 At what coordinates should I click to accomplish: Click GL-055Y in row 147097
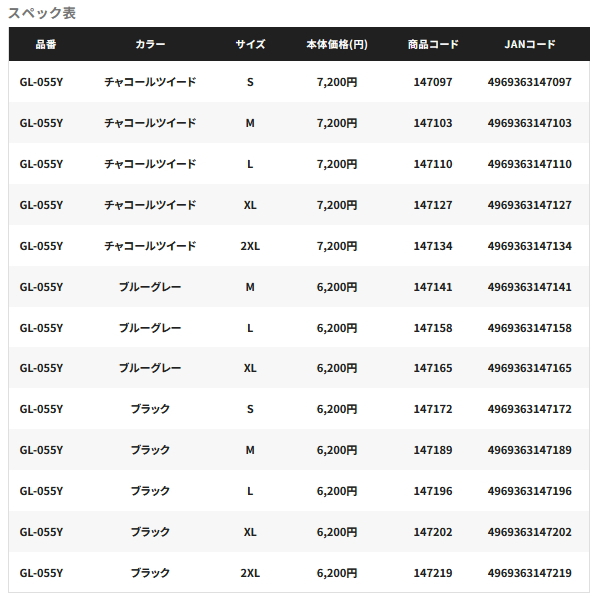click(x=41, y=82)
